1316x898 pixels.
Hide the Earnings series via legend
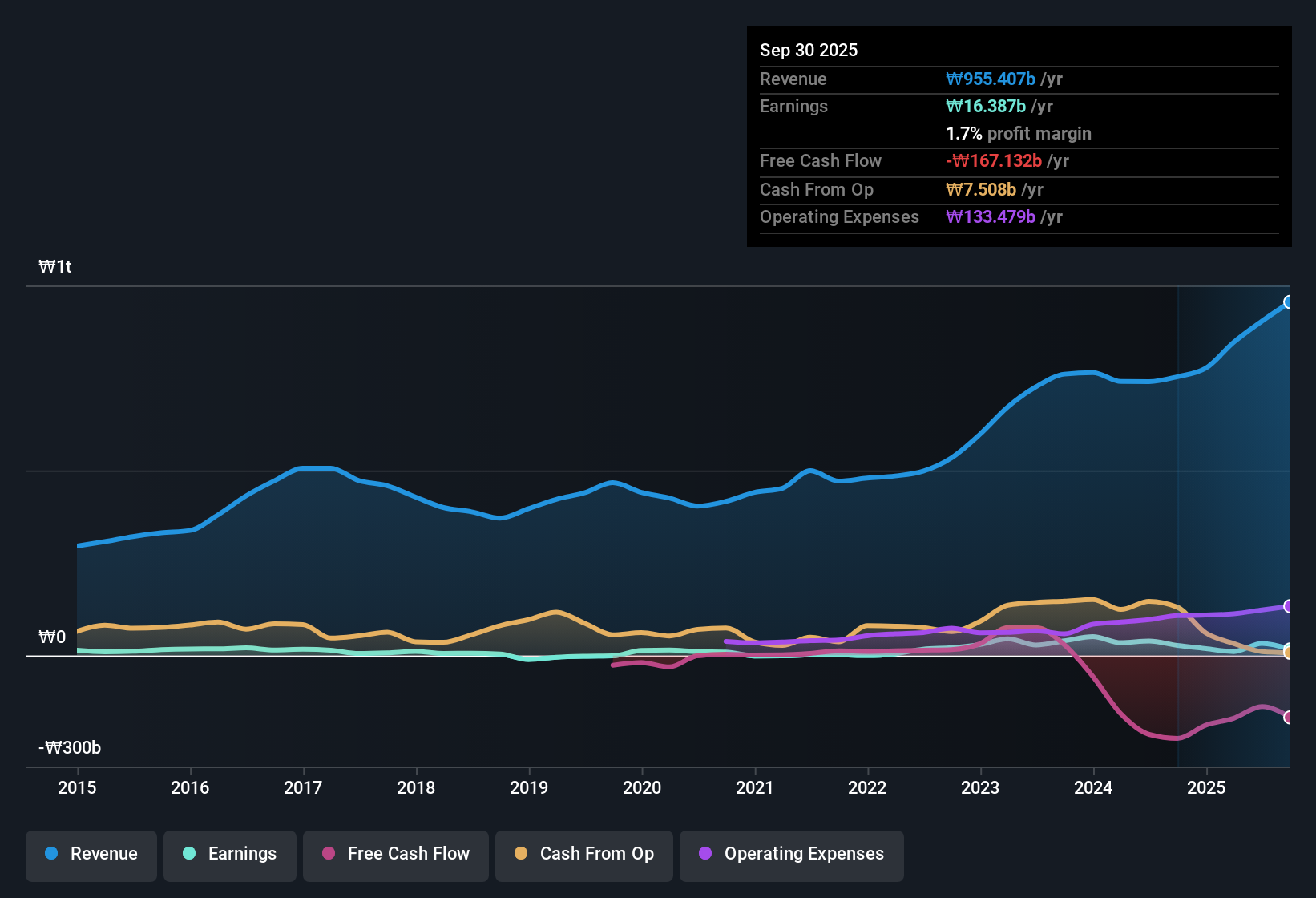[x=230, y=854]
